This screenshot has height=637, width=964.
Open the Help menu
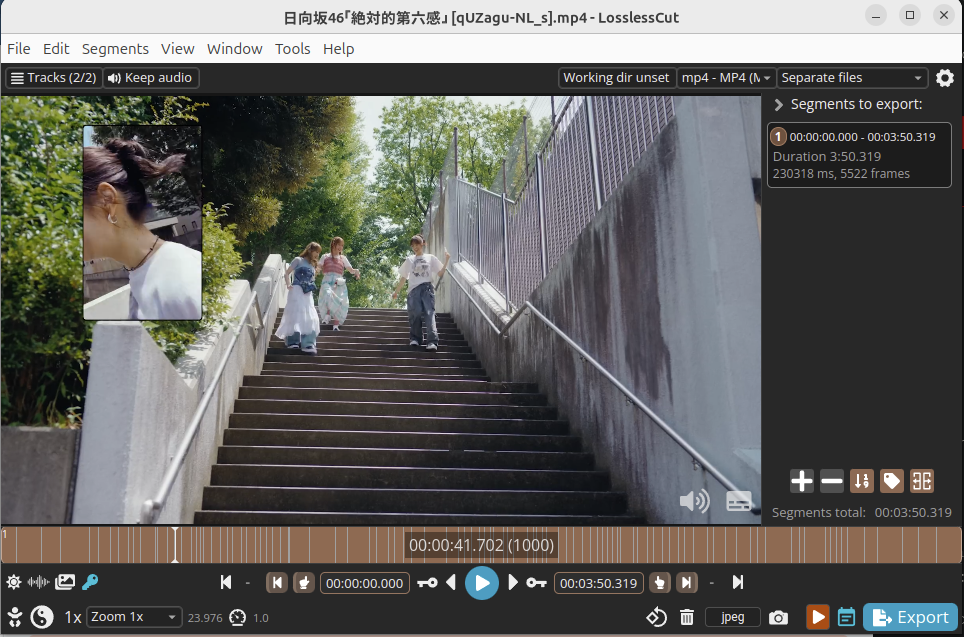pyautogui.click(x=338, y=49)
